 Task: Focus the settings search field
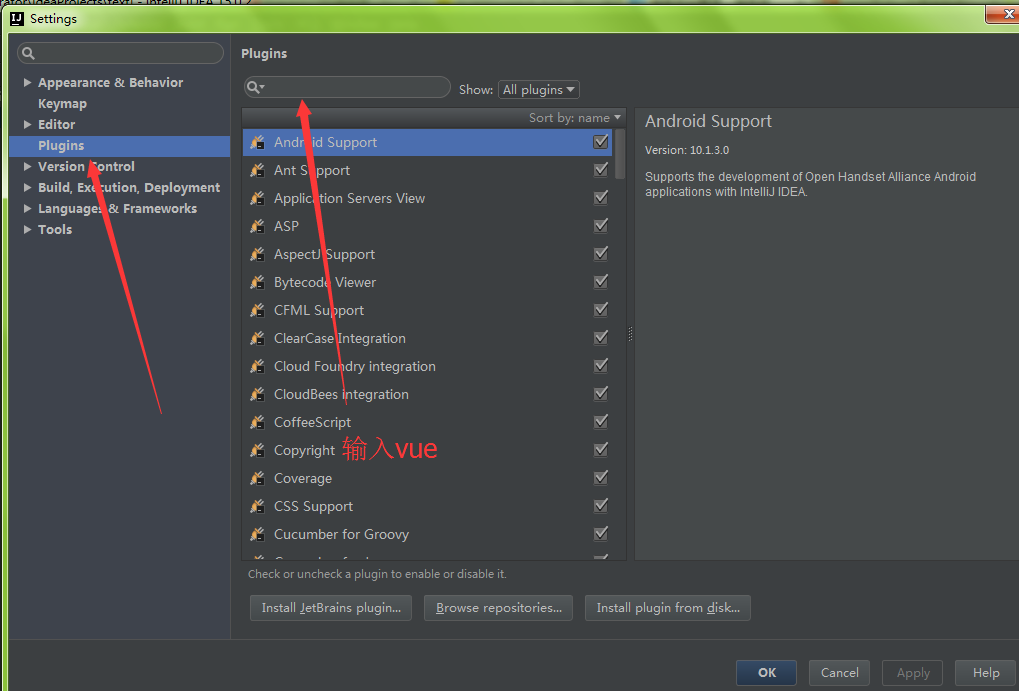120,53
